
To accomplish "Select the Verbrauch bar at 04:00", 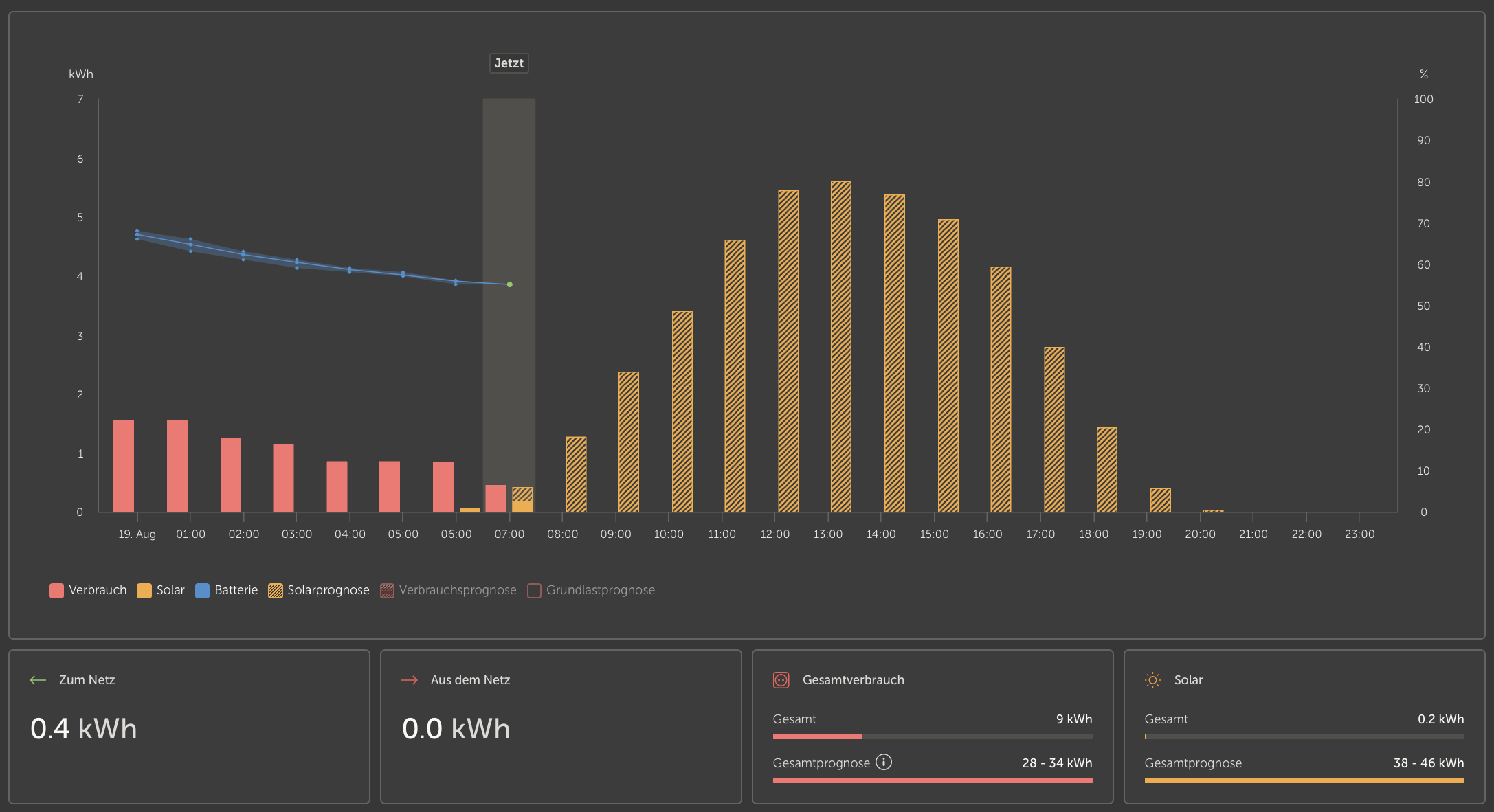I will 337,486.
